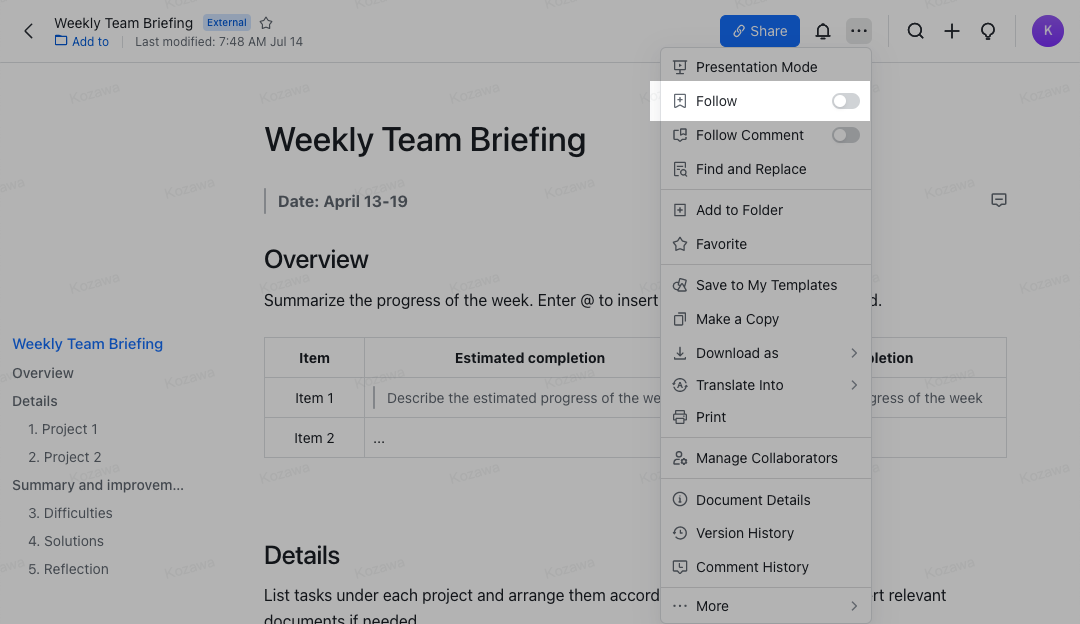Open help via the lightbulb icon

[988, 31]
